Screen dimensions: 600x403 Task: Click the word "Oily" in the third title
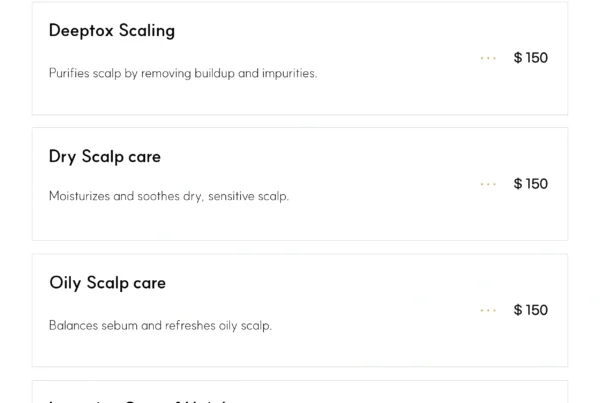[x=65, y=283]
